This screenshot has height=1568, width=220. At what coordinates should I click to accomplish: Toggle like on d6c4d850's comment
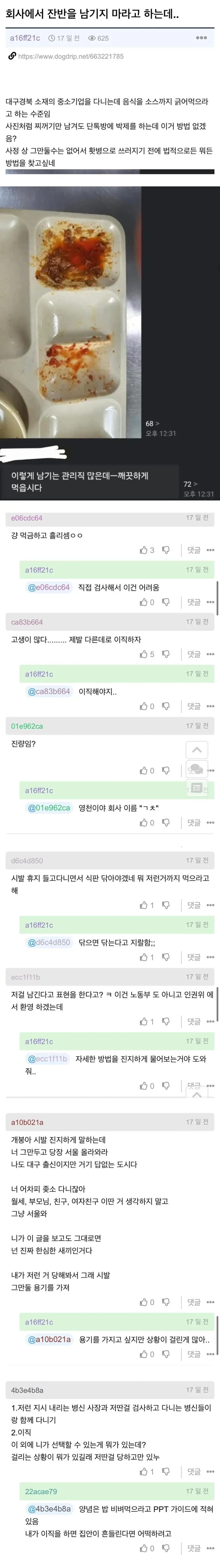[x=144, y=905]
